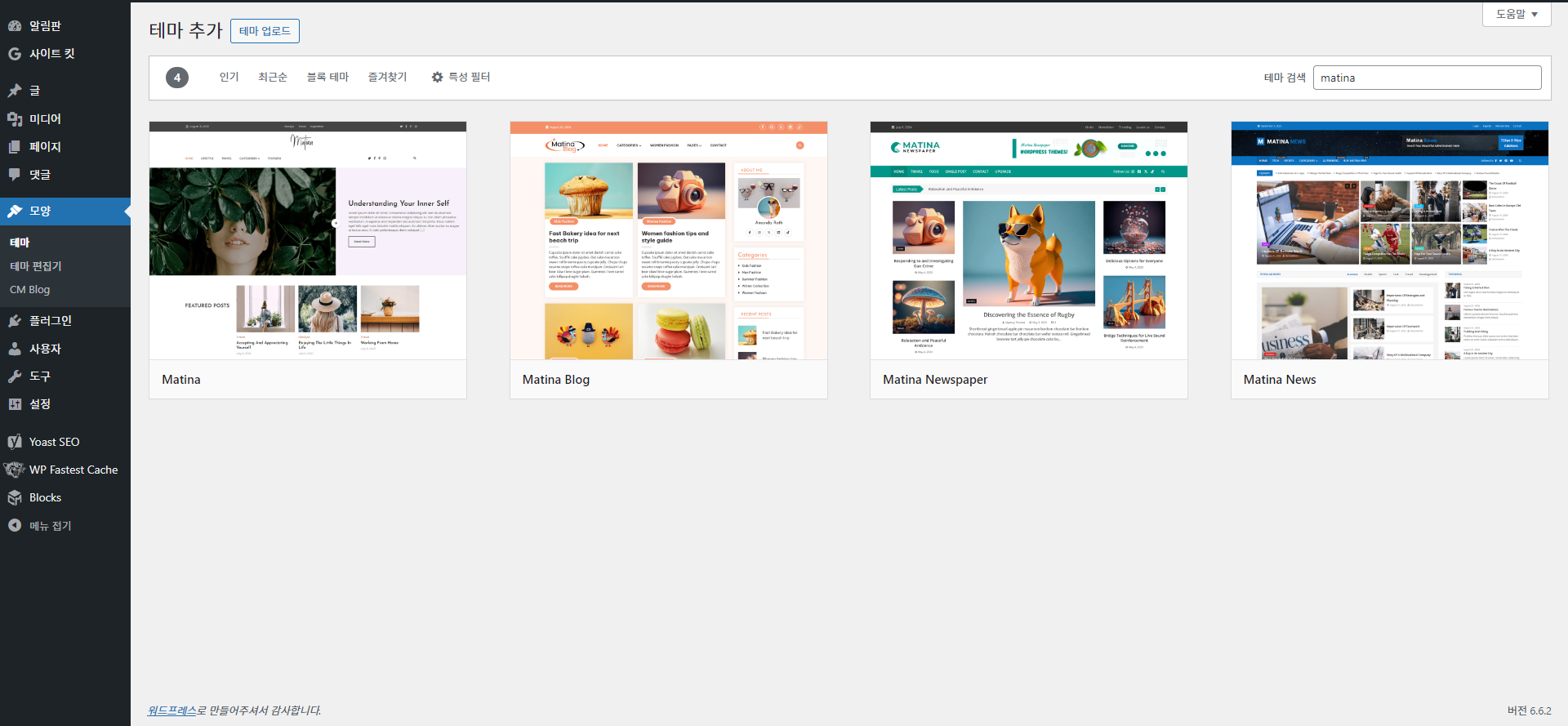
Task: Open 테마 편집기 theme editor submenu
Action: [x=36, y=266]
